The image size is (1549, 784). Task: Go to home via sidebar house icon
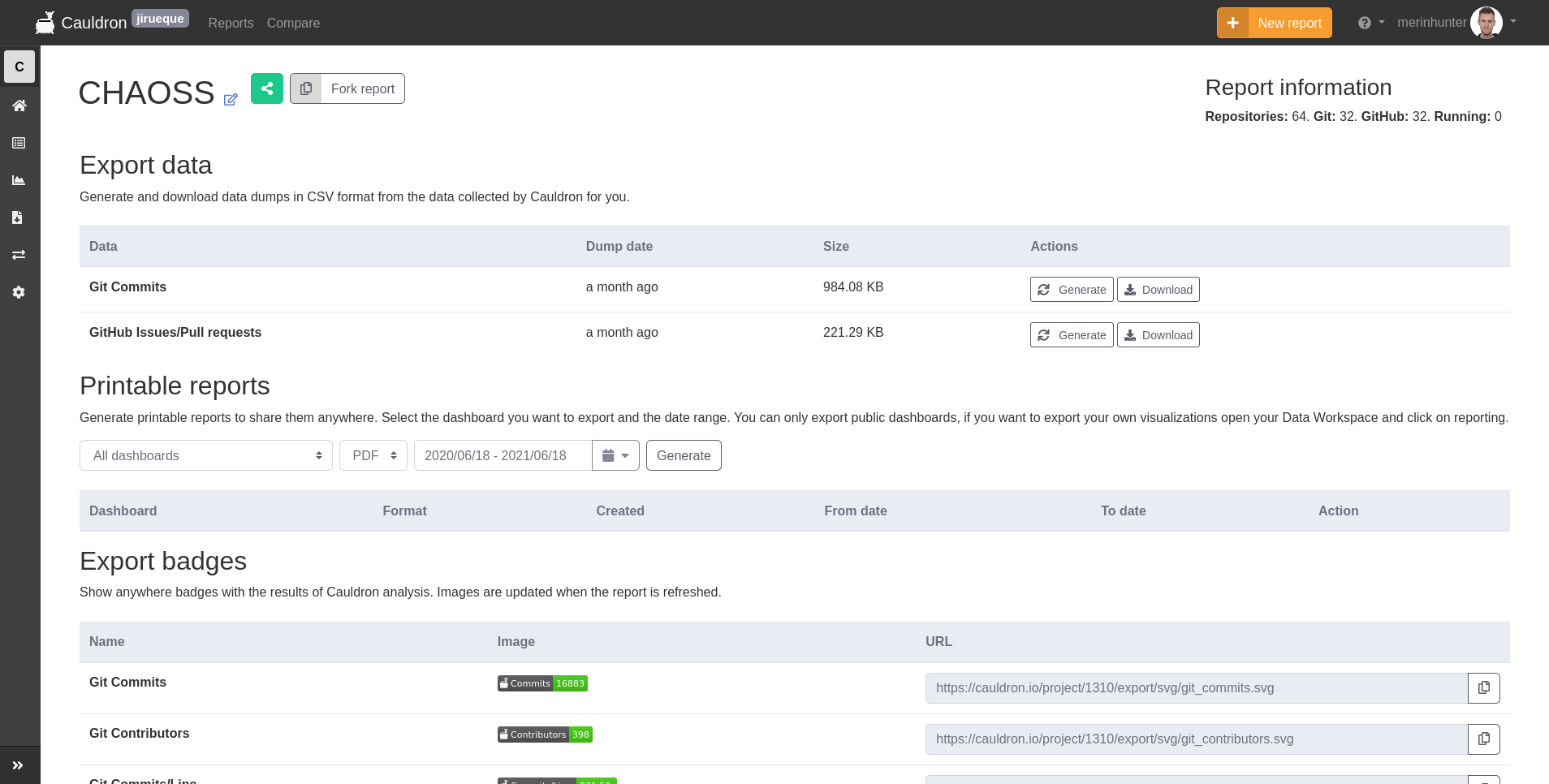coord(19,106)
